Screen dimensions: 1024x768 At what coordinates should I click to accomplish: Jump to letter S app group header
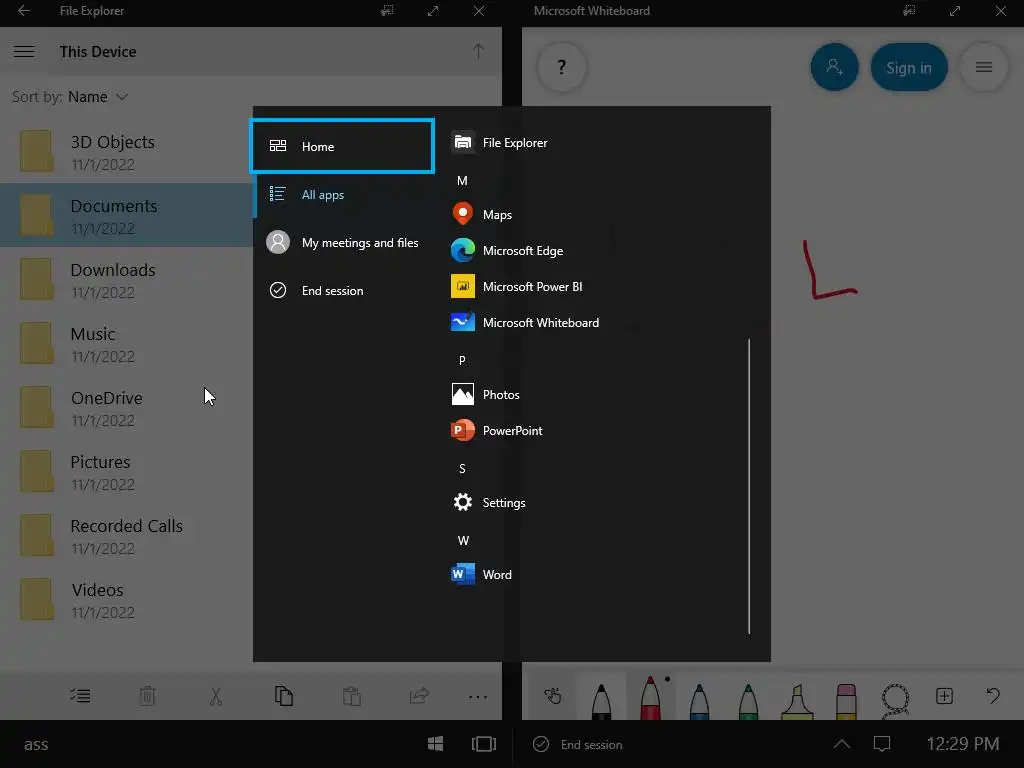[462, 469]
